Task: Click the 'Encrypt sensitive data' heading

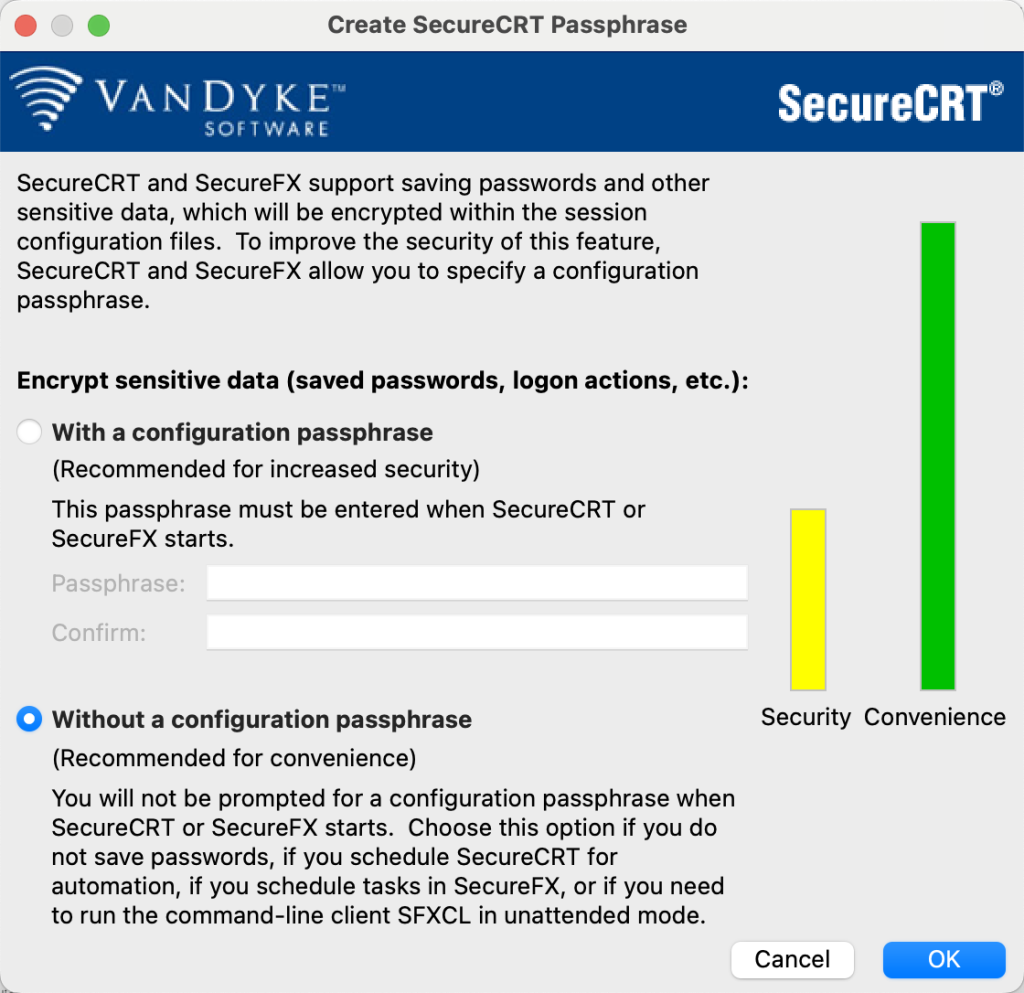Action: point(383,381)
